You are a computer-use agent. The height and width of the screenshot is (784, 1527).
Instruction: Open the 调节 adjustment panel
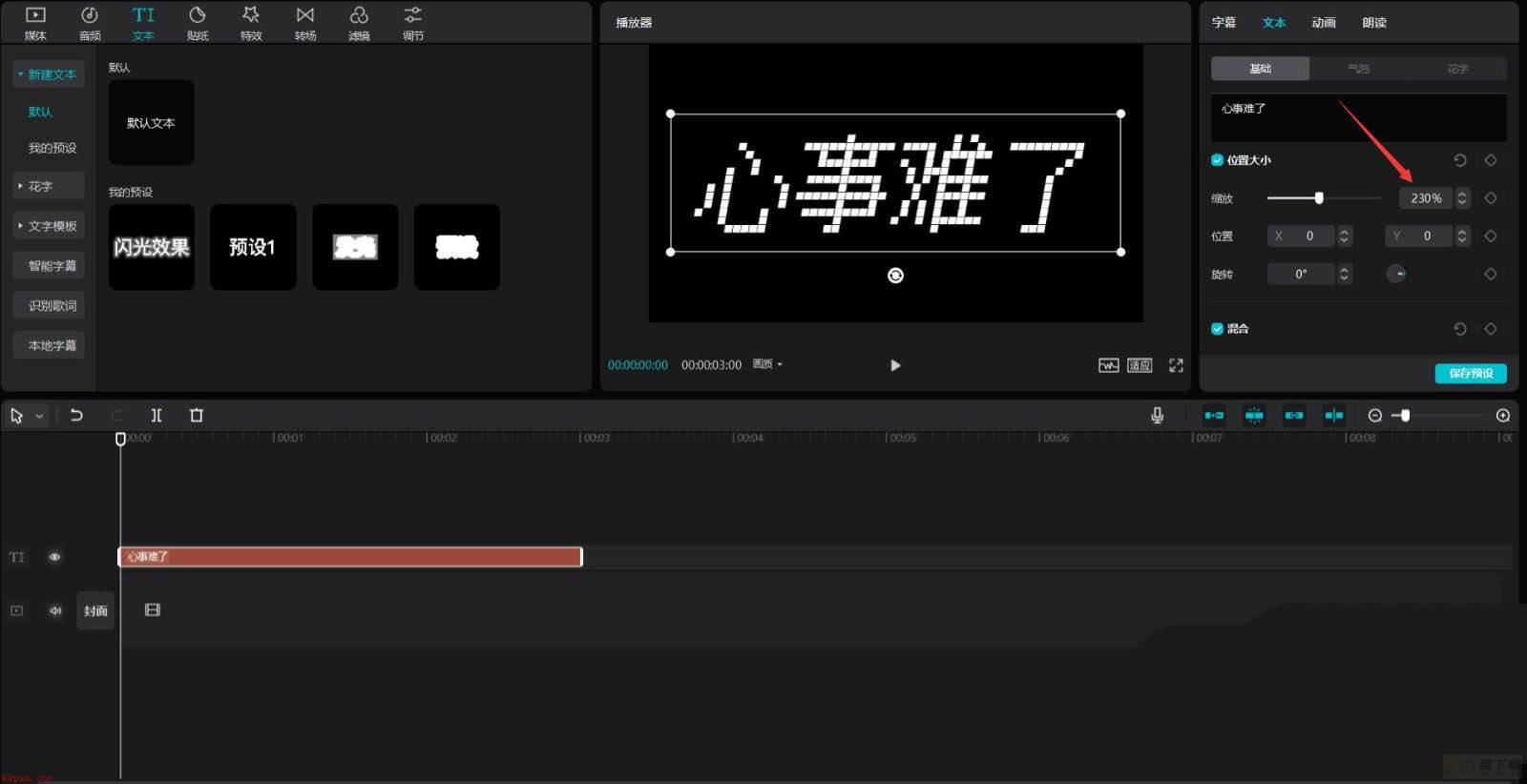pos(412,23)
